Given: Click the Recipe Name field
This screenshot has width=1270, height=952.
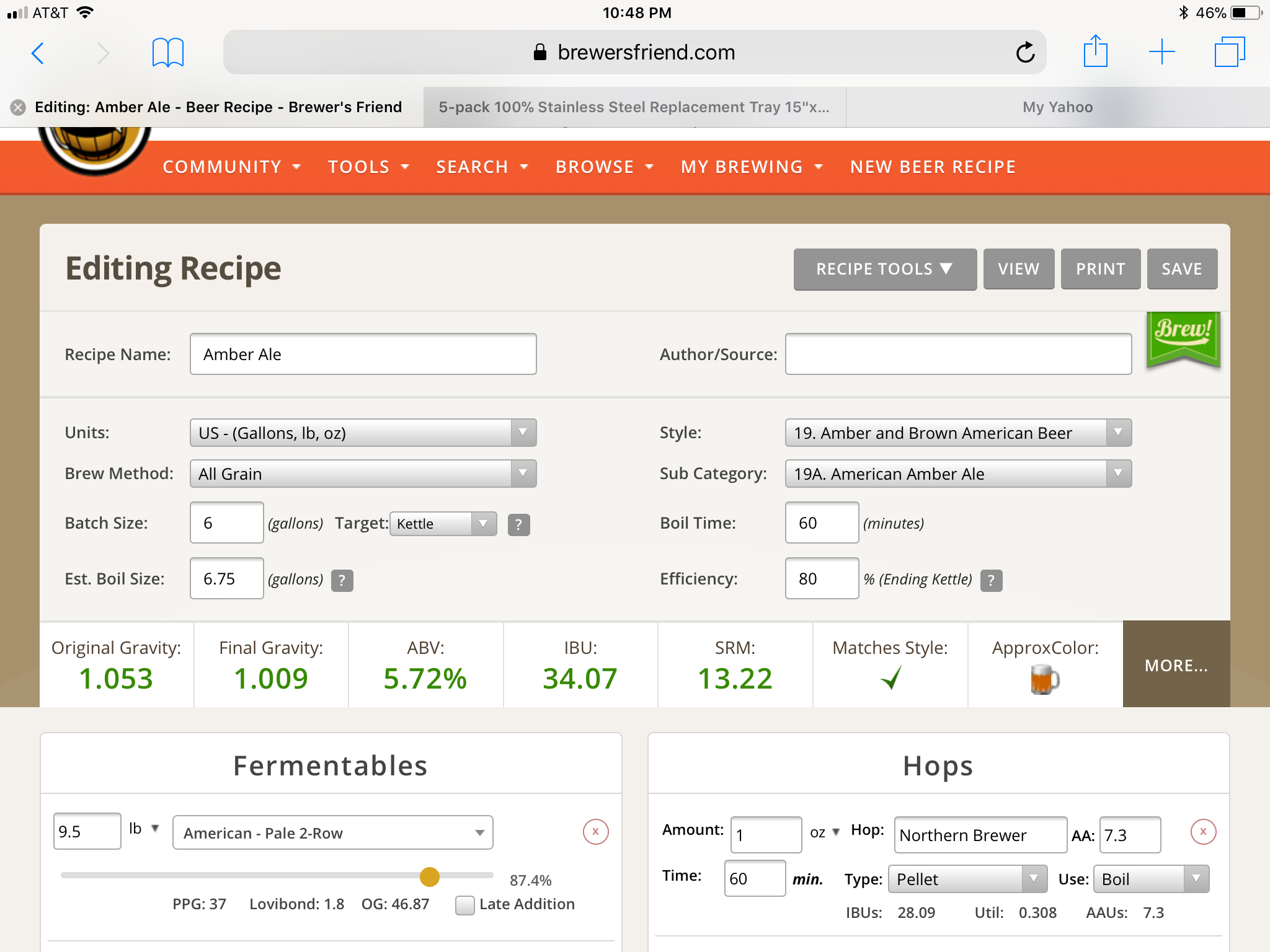Looking at the screenshot, I should pyautogui.click(x=363, y=354).
